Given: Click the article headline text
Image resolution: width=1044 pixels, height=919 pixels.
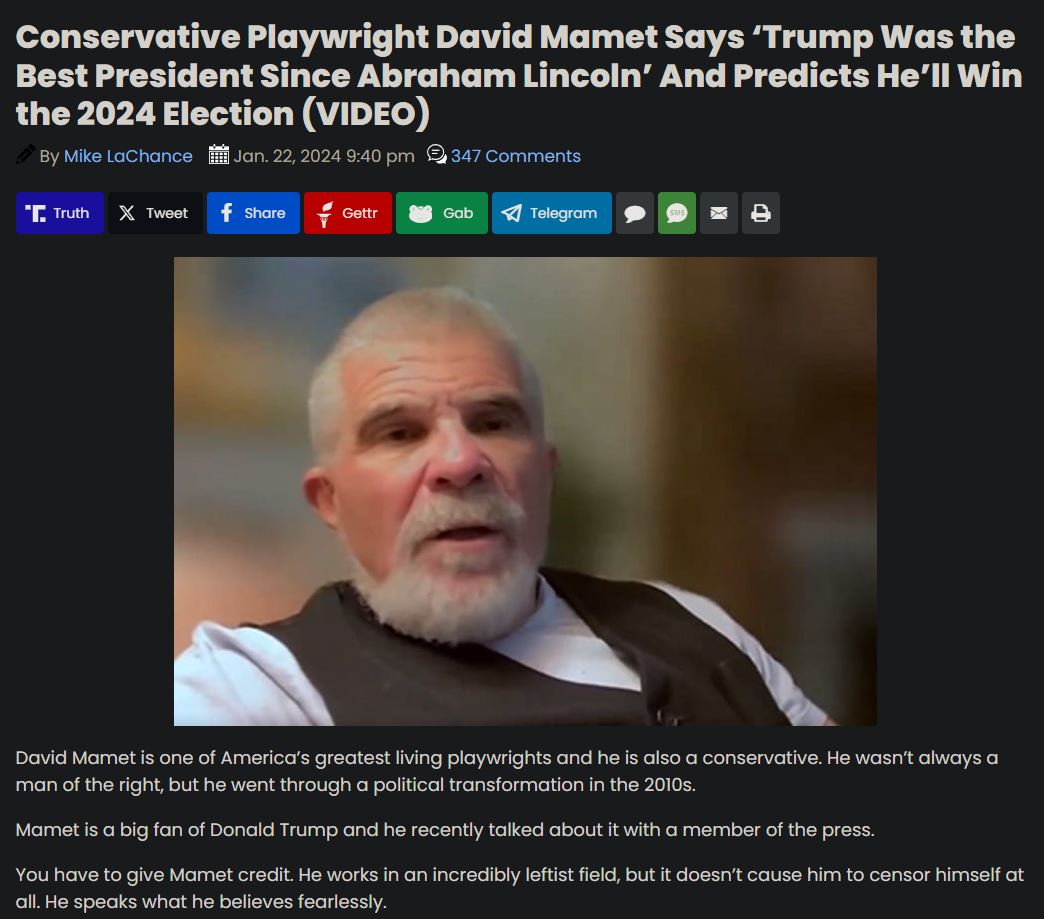Looking at the screenshot, I should click(x=519, y=75).
